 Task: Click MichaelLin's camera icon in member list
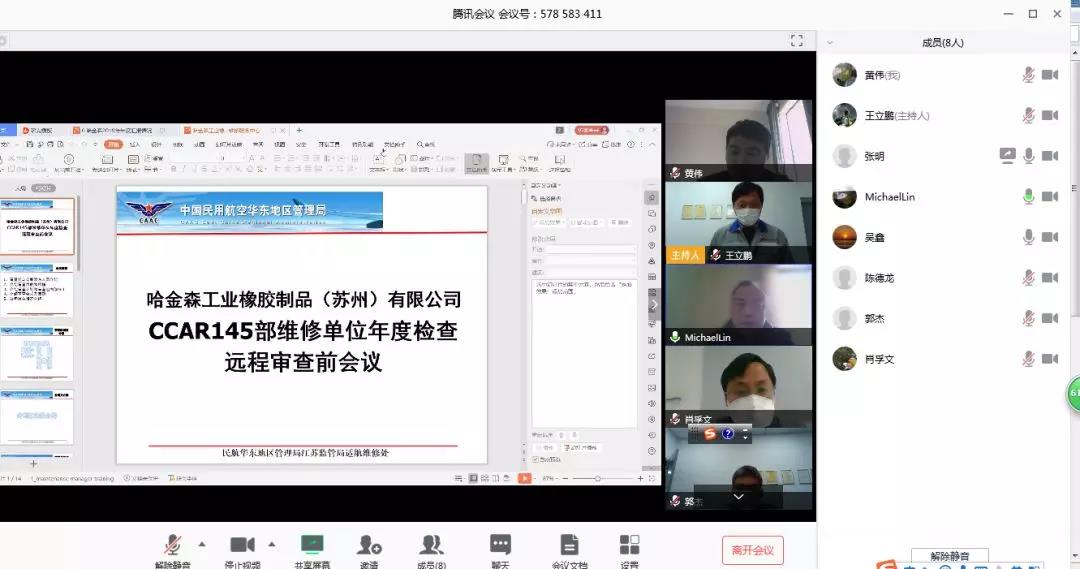click(1050, 196)
